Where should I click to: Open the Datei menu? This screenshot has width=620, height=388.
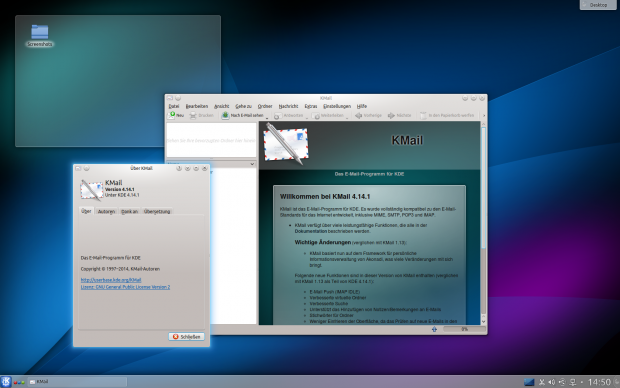pos(174,106)
